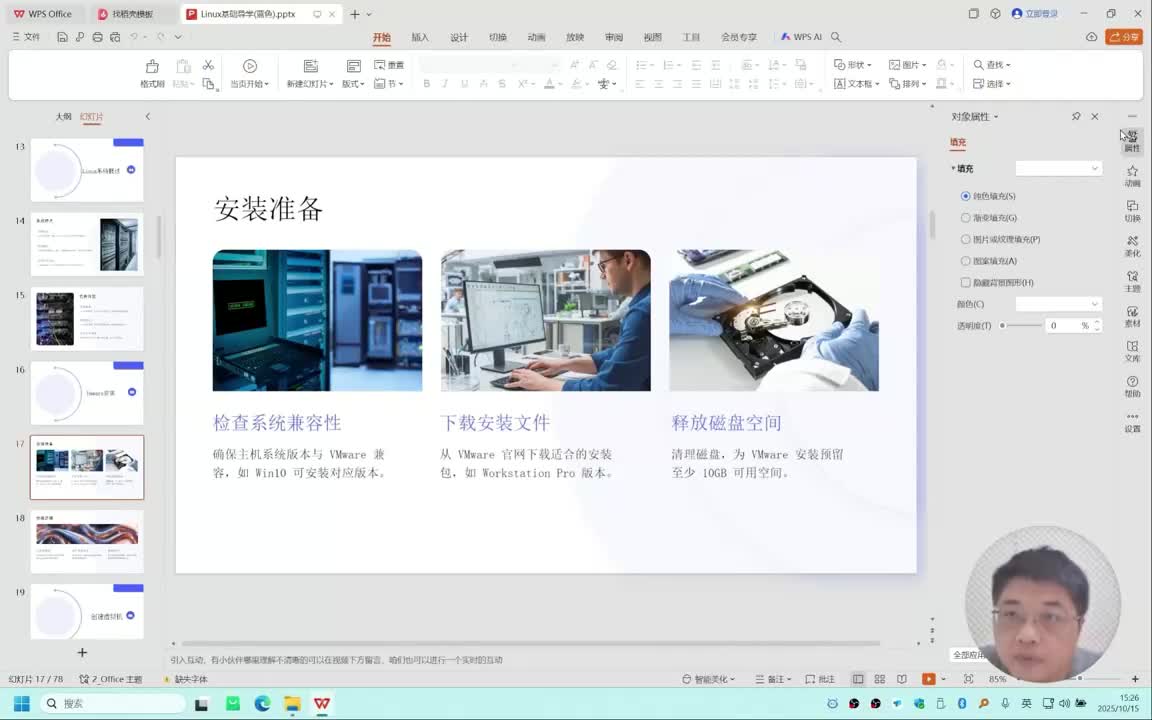
Task: Click the Windows Start button
Action: point(21,703)
